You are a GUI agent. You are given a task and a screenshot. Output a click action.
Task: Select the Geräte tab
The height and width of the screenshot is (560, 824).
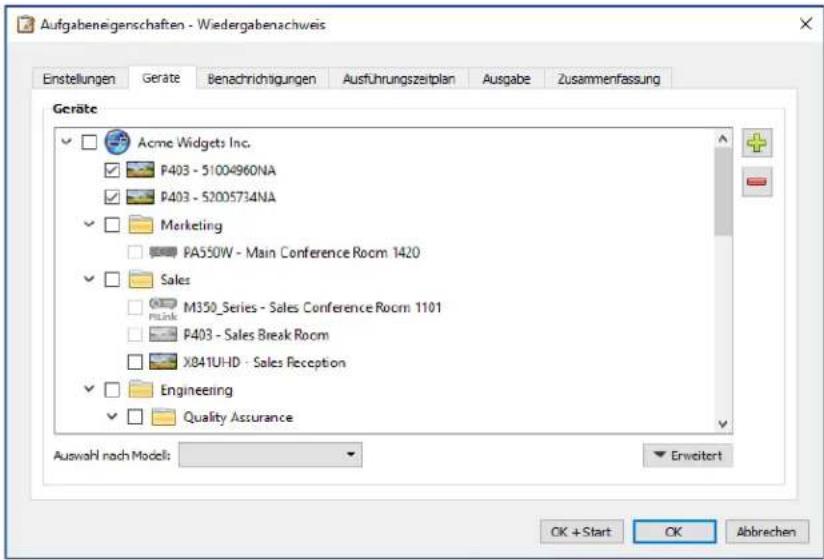point(161,78)
